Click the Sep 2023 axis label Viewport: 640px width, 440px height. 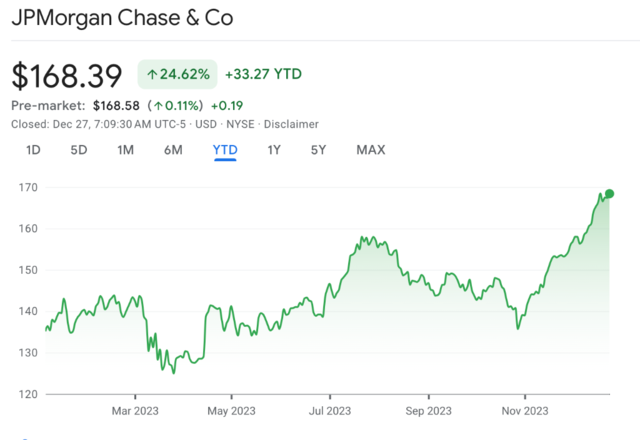click(x=429, y=411)
